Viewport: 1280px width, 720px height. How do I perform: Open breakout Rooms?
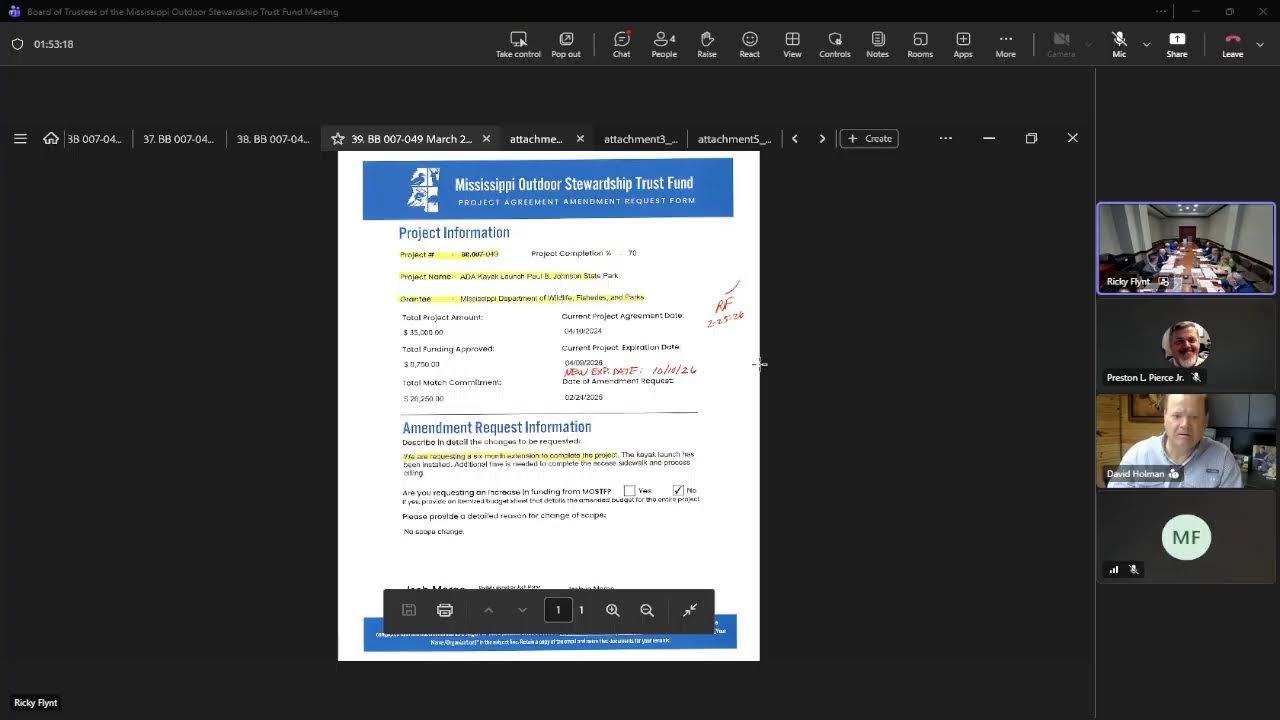coord(920,44)
